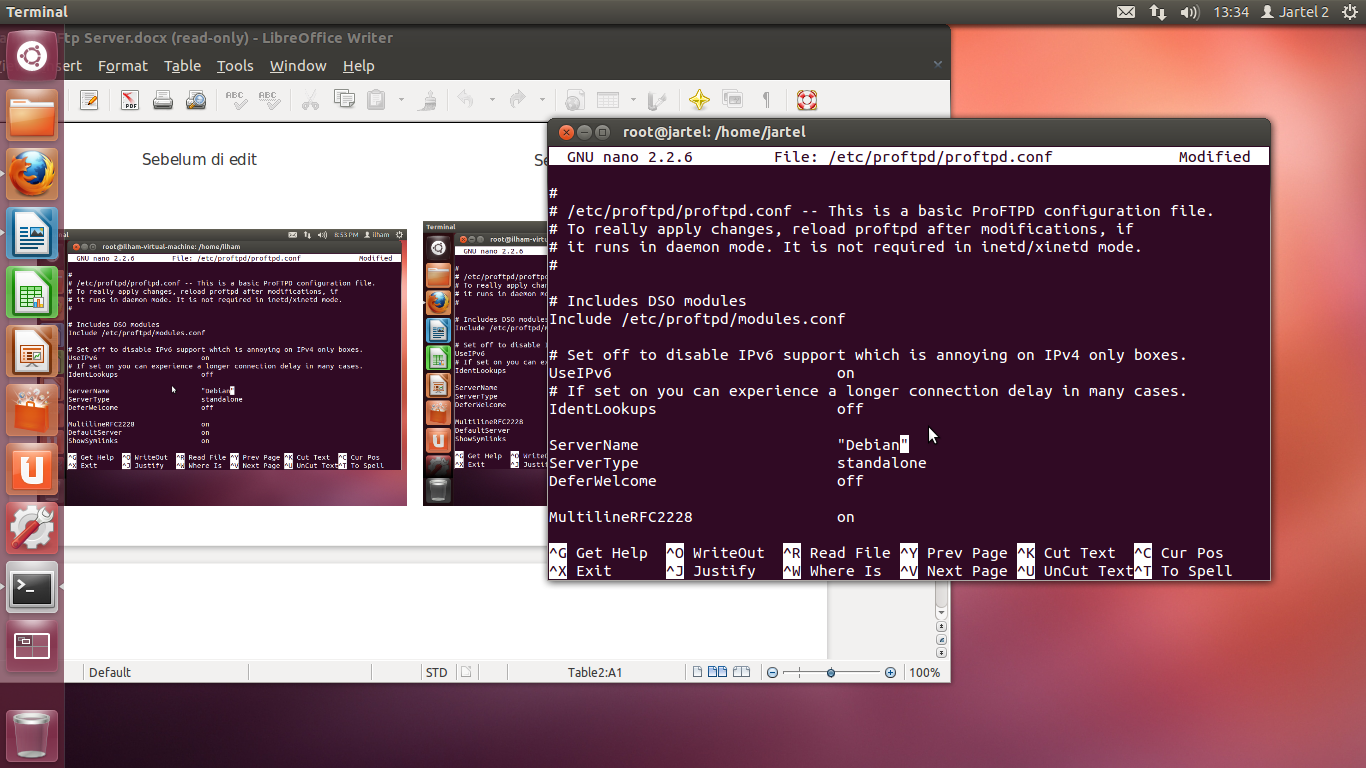
Task: Open the Navigator star icon
Action: [699, 100]
